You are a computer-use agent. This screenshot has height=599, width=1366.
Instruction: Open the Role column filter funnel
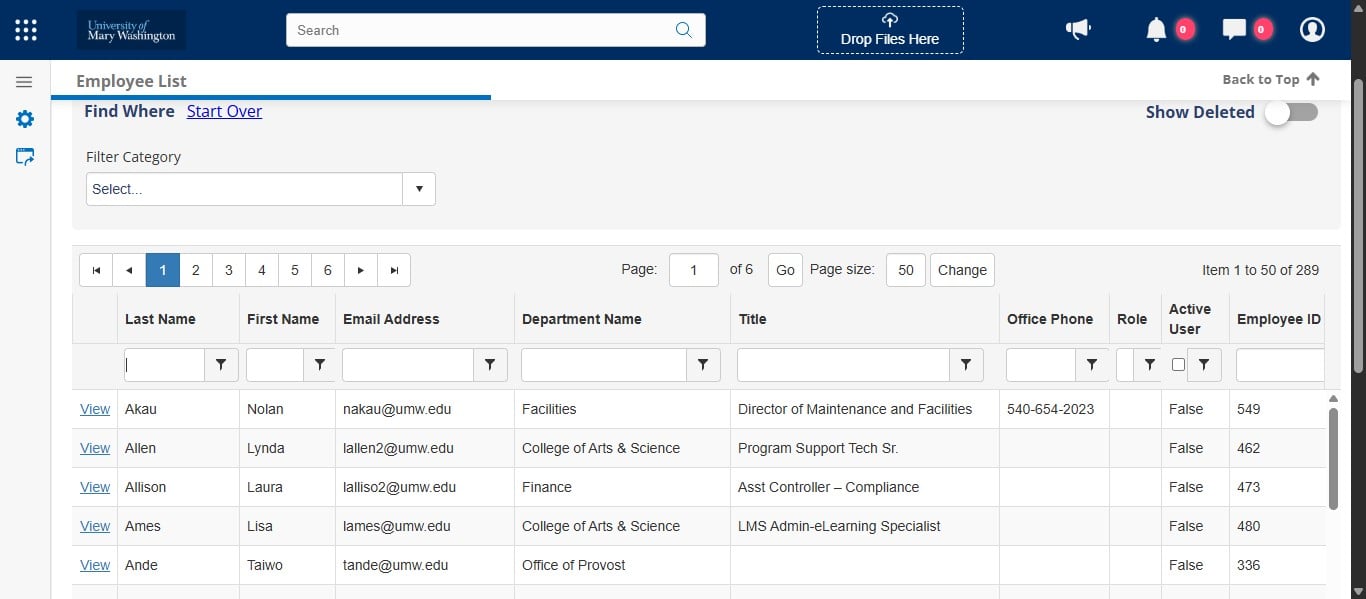coord(1150,365)
